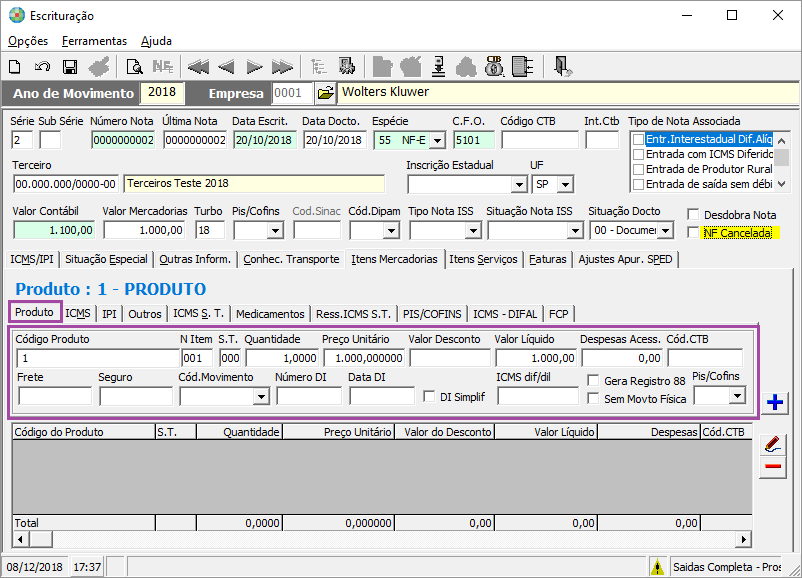Toggle the NF Cancelada checkbox
The image size is (802, 578).
coord(693,233)
